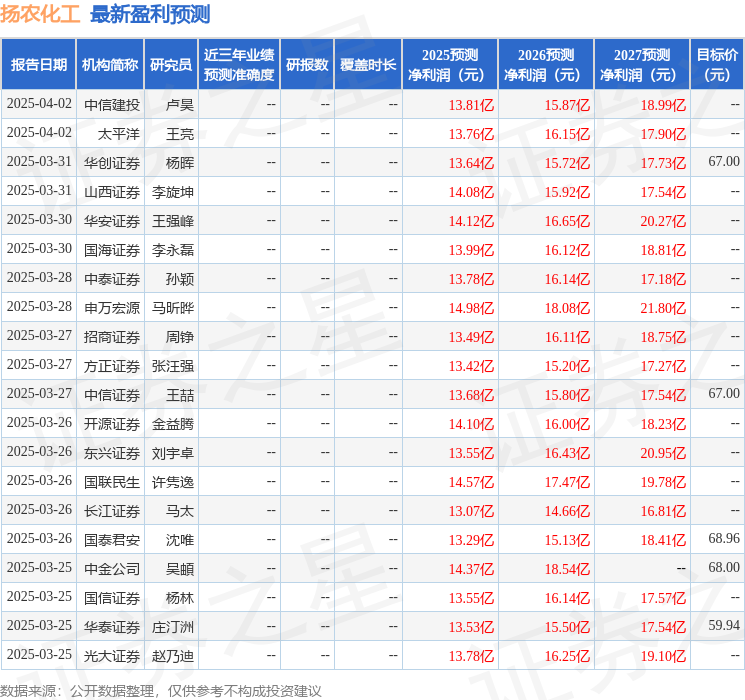Select institution 中信建投
Screen dimensions: 745x700
pyautogui.click(x=112, y=105)
